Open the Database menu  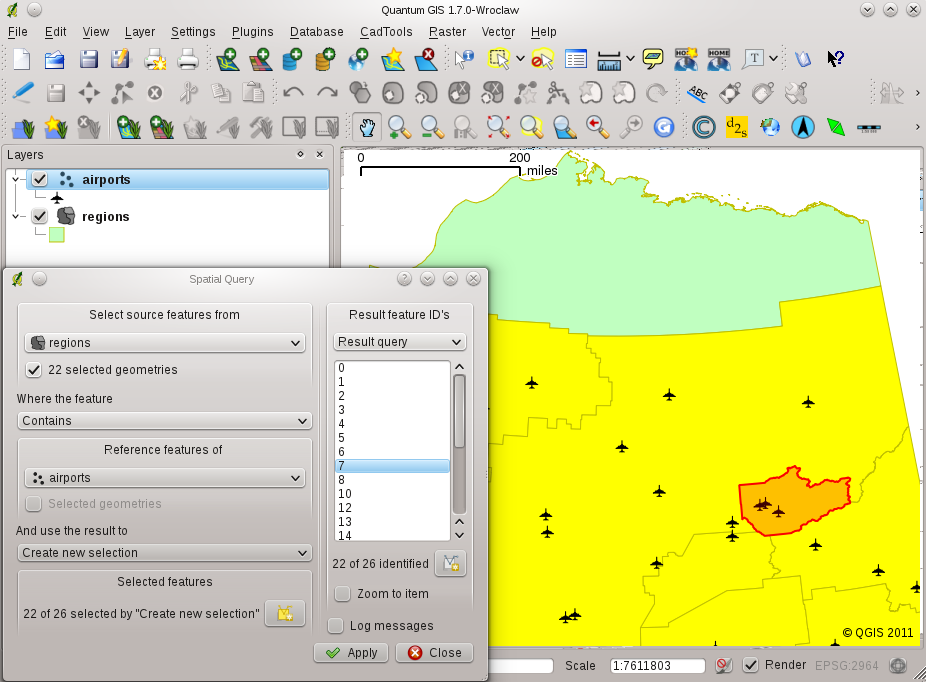tap(317, 32)
